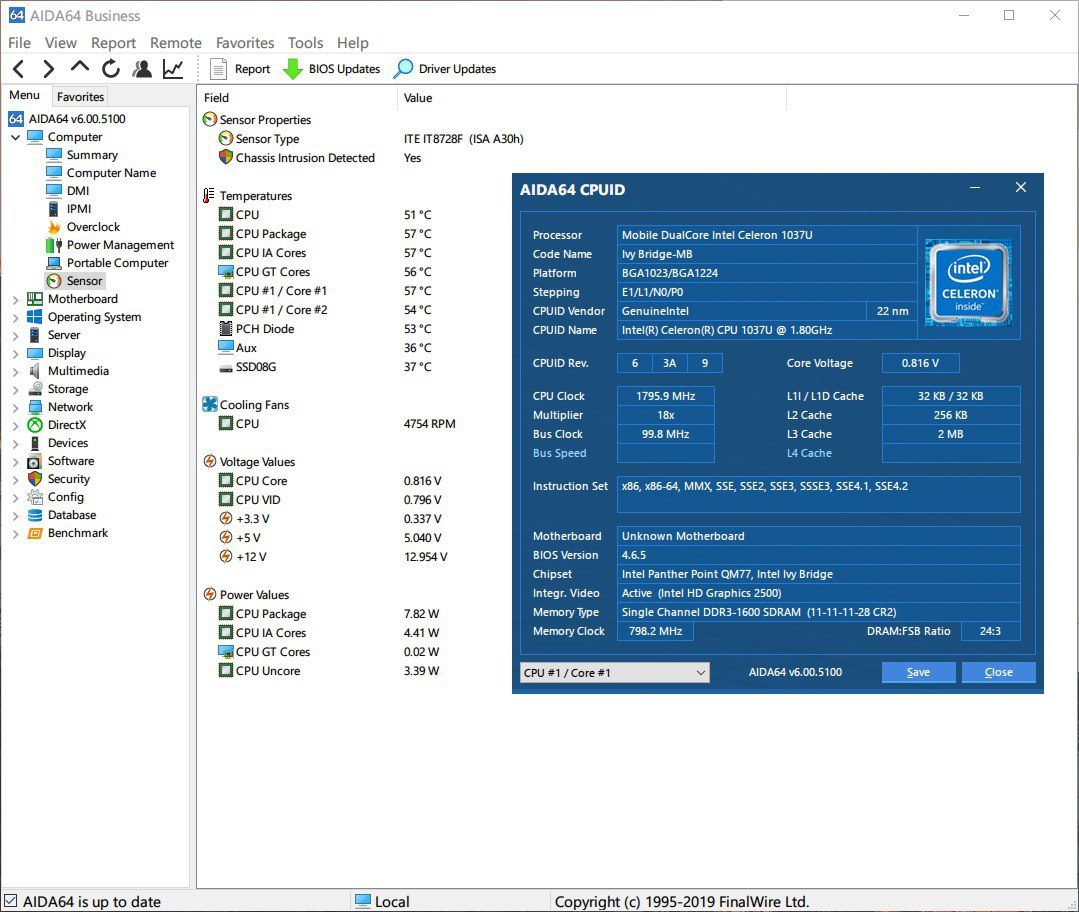Select Computer Name in the tree
The height and width of the screenshot is (912, 1079).
[x=101, y=173]
